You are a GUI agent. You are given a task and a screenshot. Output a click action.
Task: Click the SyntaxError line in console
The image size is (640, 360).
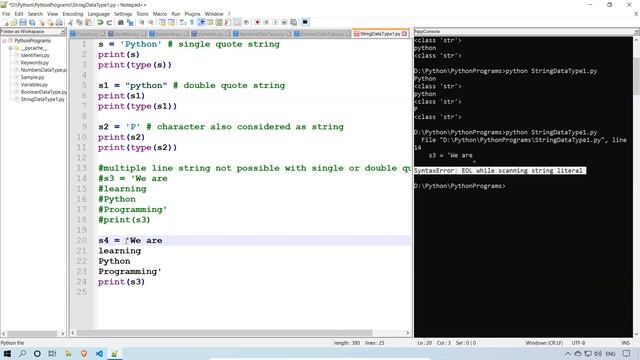coord(500,171)
